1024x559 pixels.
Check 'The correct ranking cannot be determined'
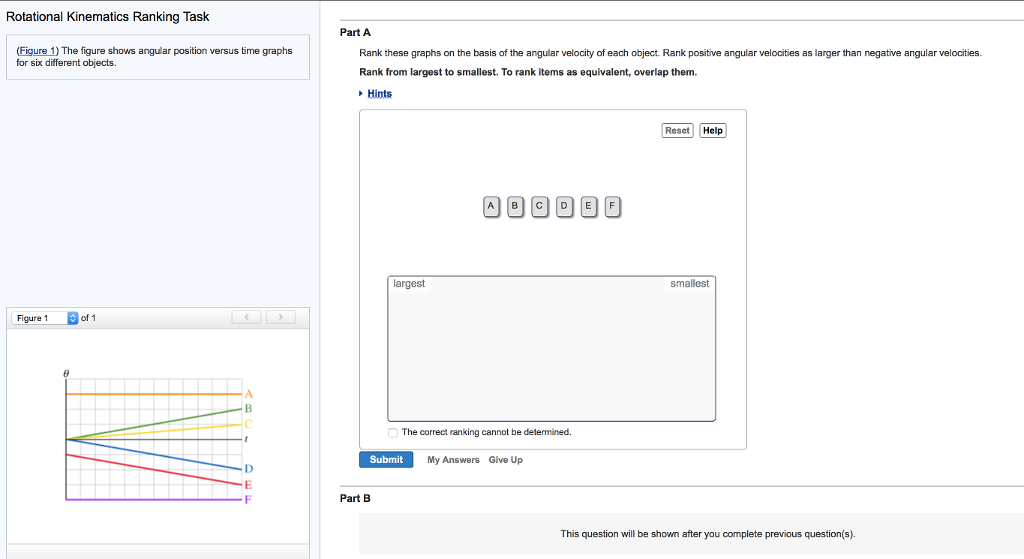[394, 433]
